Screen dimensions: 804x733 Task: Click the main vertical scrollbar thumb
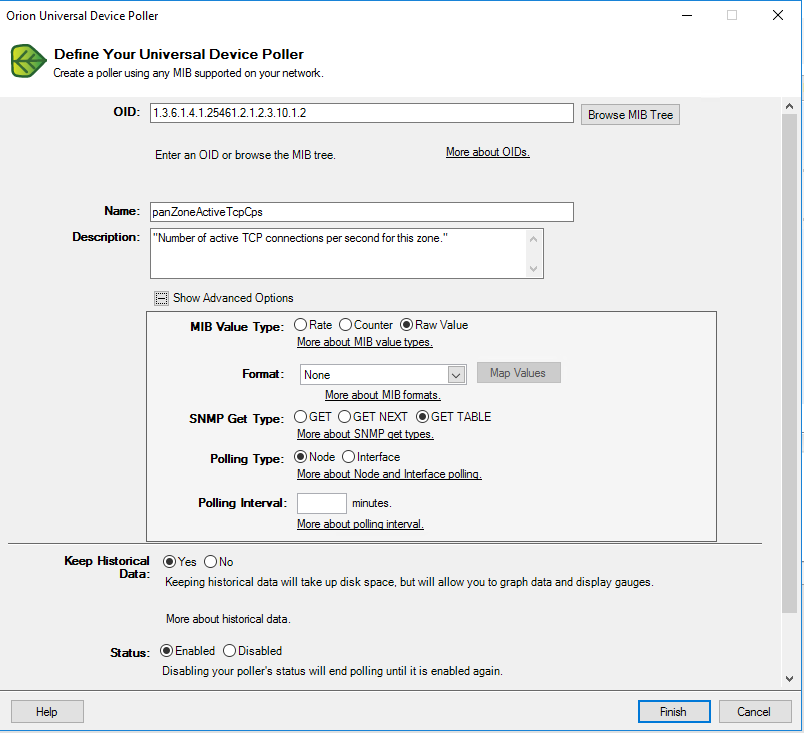coord(790,363)
